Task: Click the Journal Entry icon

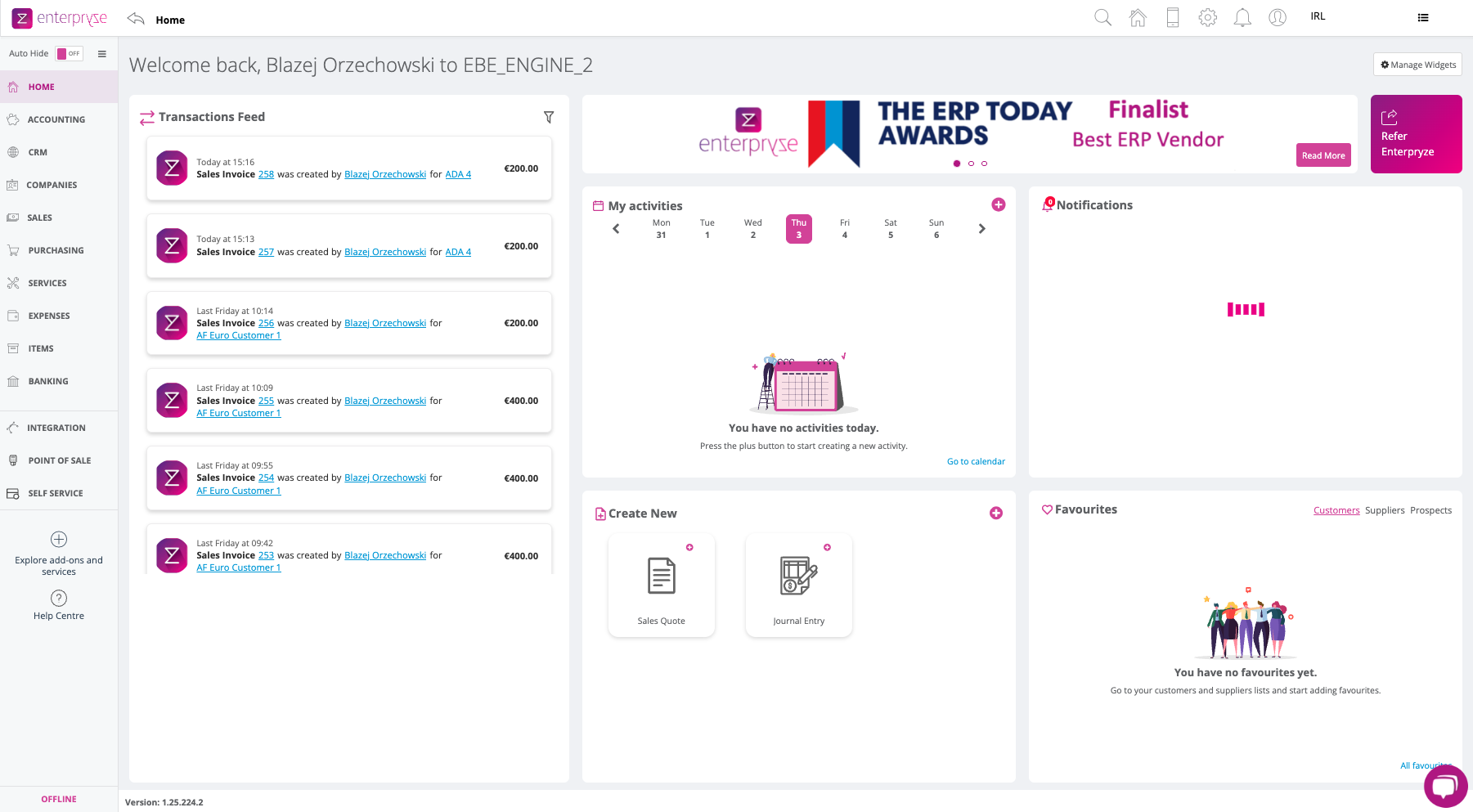Action: tap(799, 576)
